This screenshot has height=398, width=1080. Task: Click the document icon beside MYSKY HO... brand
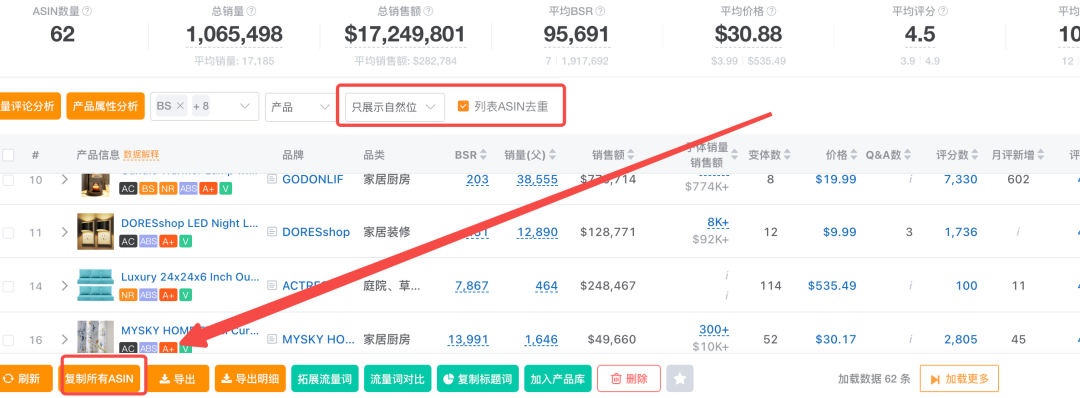[x=272, y=339]
